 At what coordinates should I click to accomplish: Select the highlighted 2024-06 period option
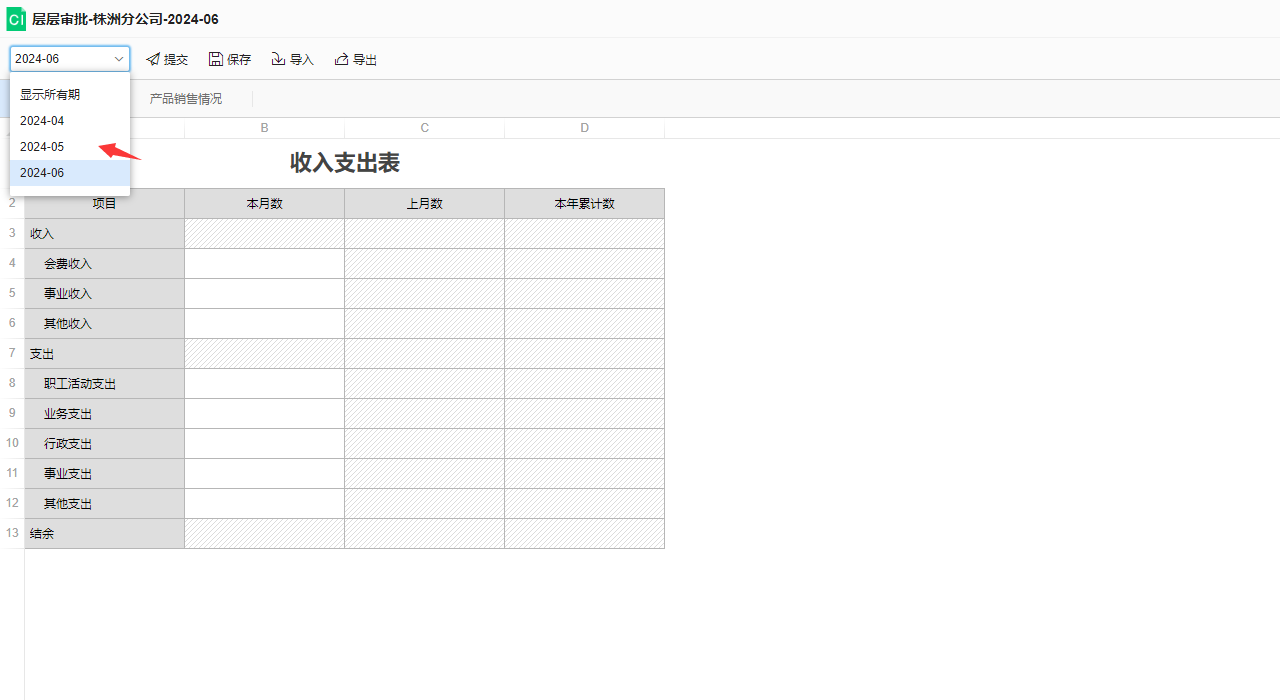tap(42, 173)
